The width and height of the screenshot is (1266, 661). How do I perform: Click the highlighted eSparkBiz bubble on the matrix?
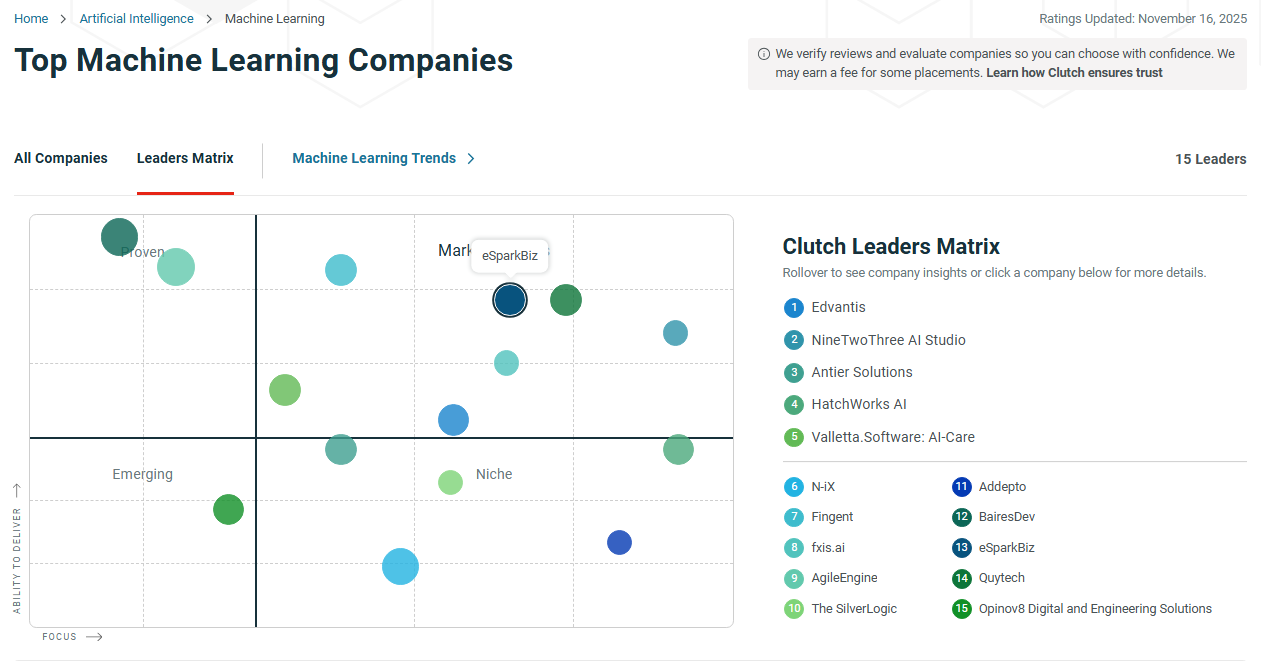click(510, 300)
